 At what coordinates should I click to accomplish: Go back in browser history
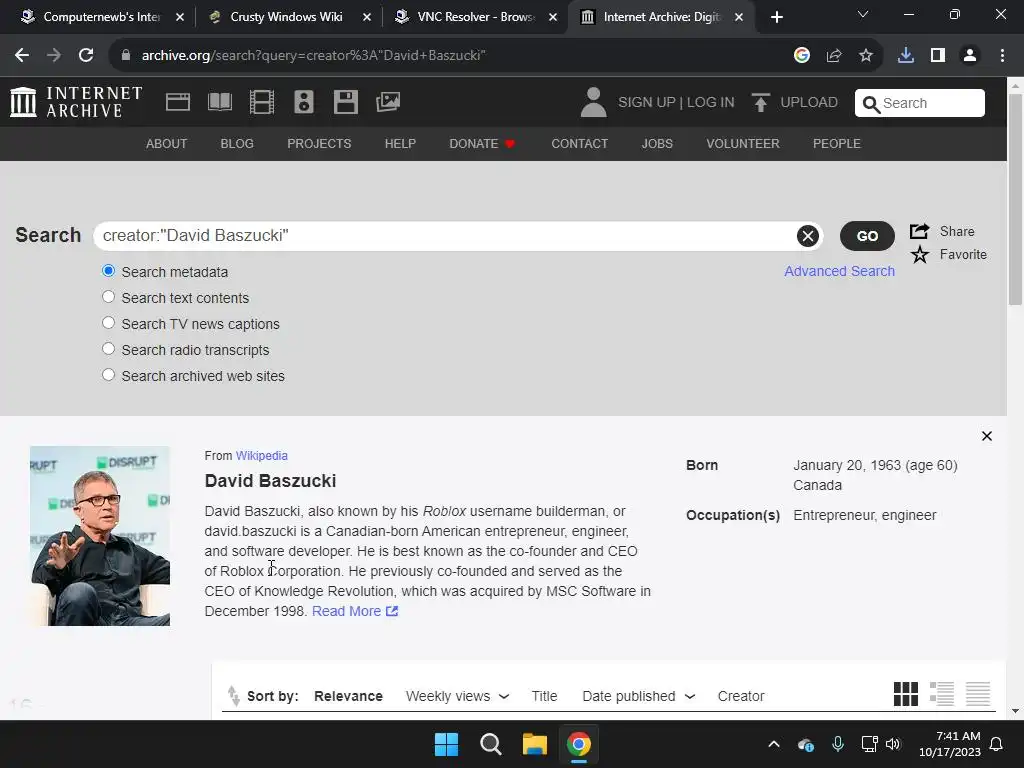click(x=22, y=56)
